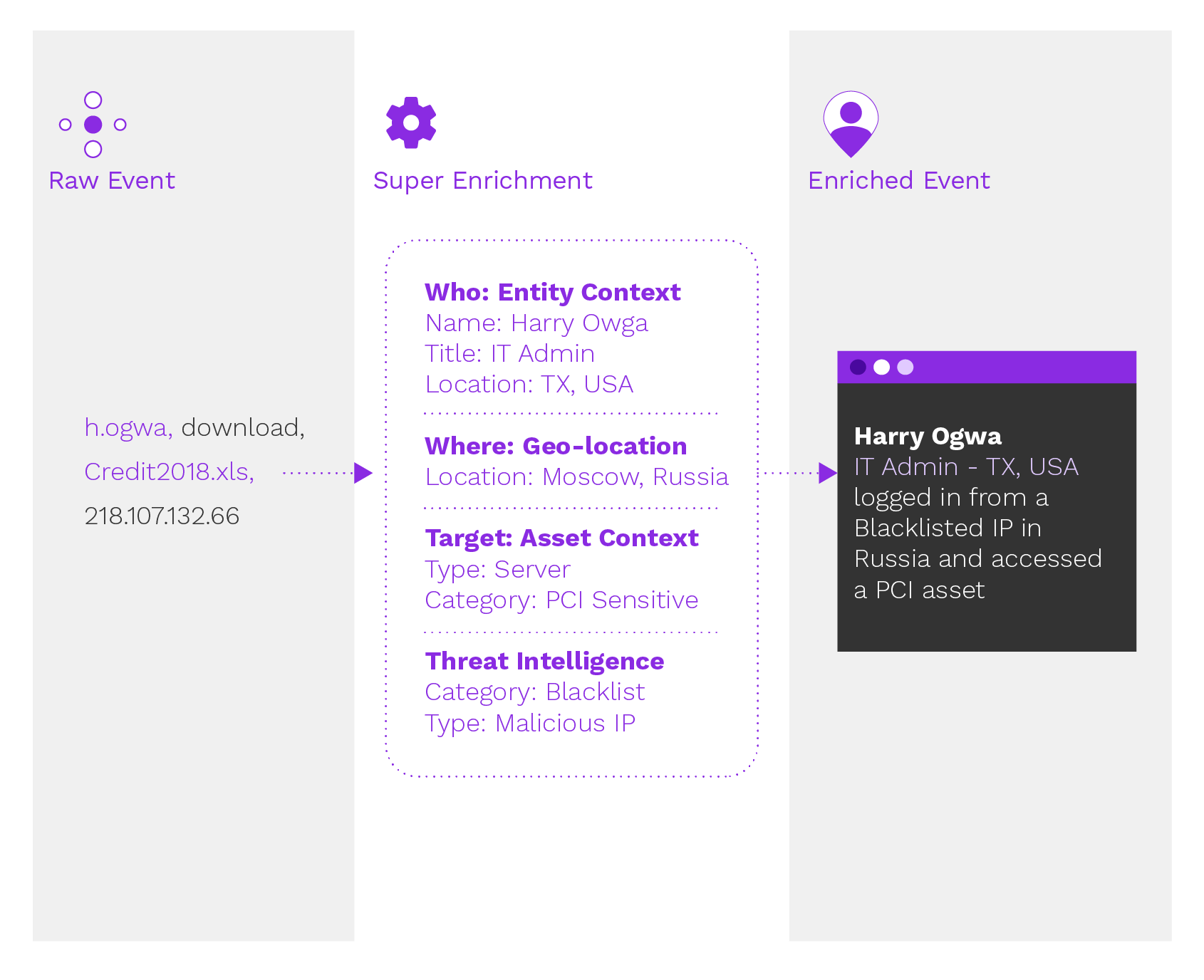
Task: Click the Target: Asset Context title
Action: (x=561, y=538)
